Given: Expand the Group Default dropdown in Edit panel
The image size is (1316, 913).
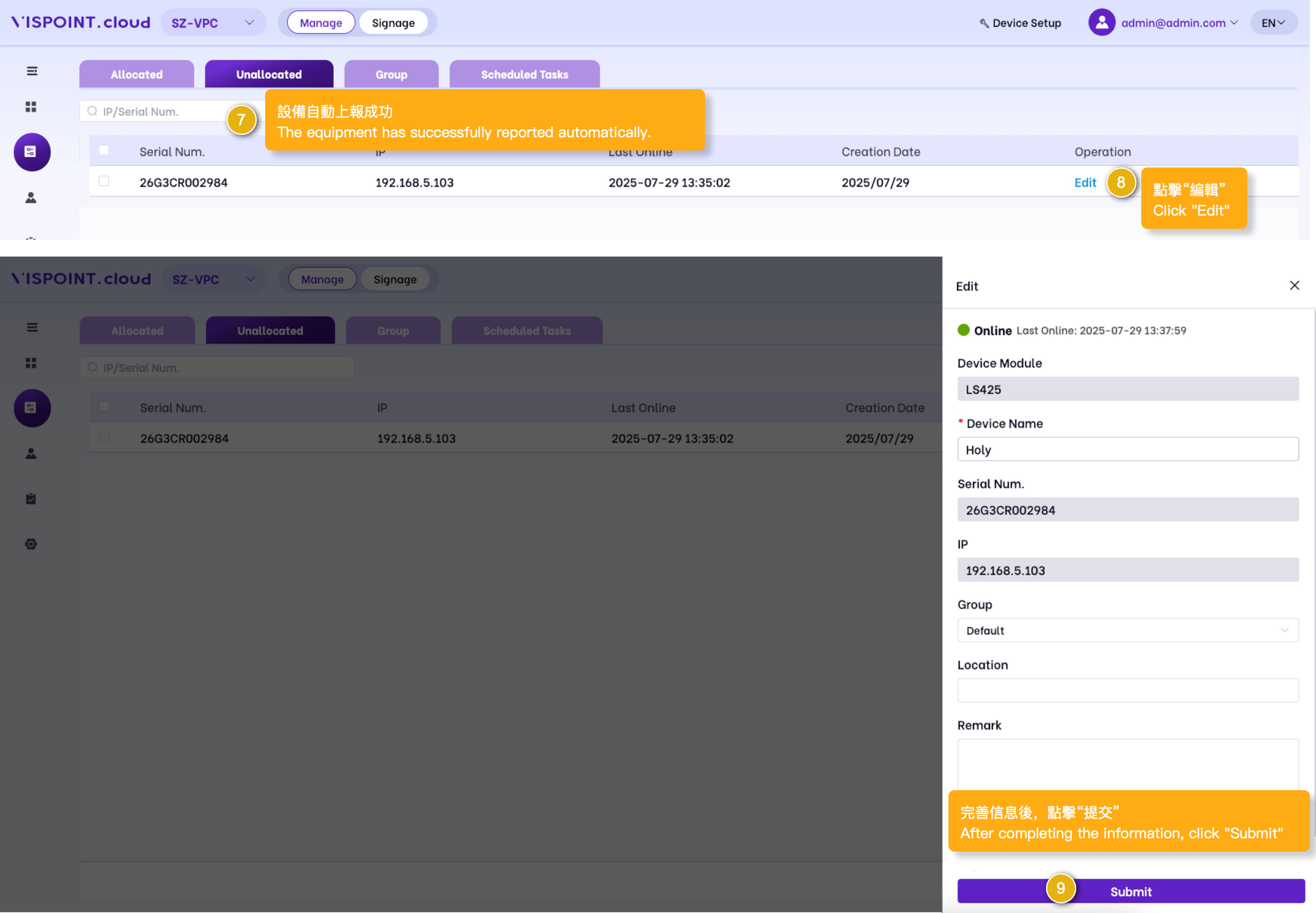Looking at the screenshot, I should click(1127, 630).
